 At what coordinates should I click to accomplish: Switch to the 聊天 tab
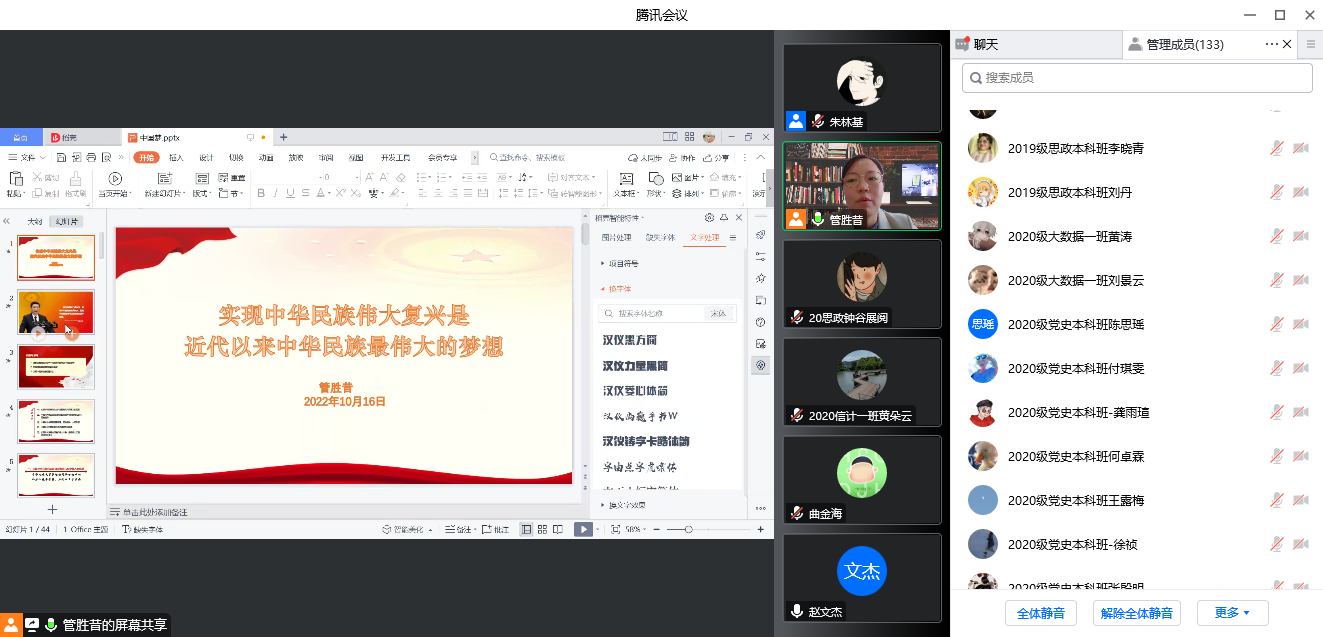pyautogui.click(x=985, y=44)
